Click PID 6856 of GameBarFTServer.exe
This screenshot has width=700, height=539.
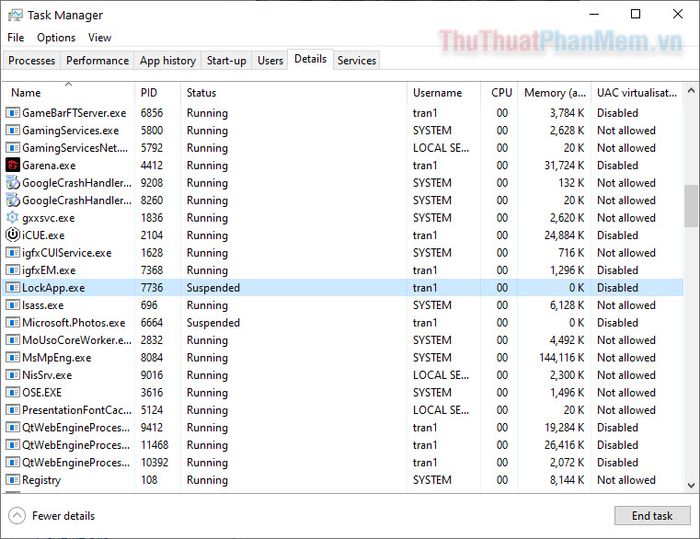(x=152, y=113)
